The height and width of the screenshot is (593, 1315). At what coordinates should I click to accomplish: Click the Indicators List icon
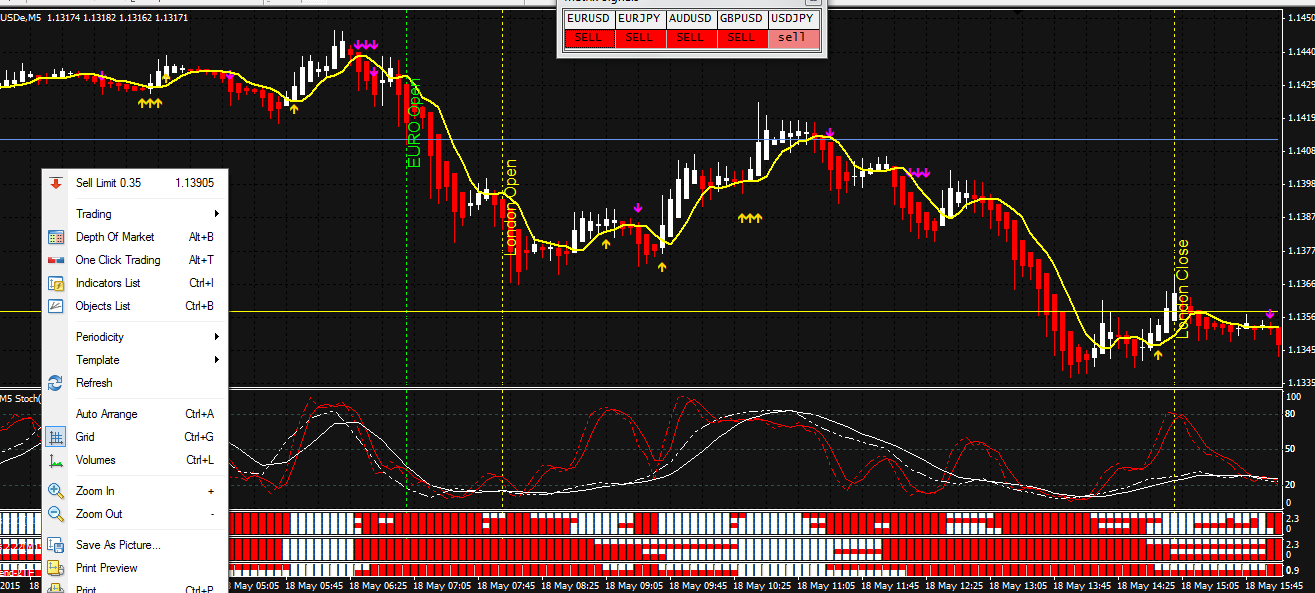coord(56,283)
